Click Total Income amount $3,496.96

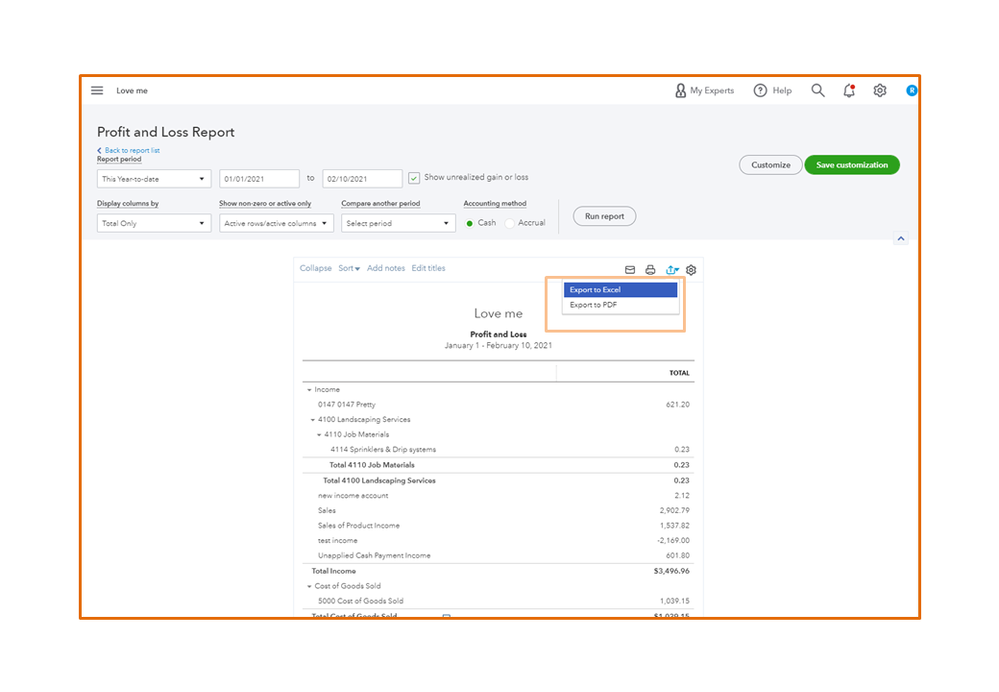pos(672,571)
